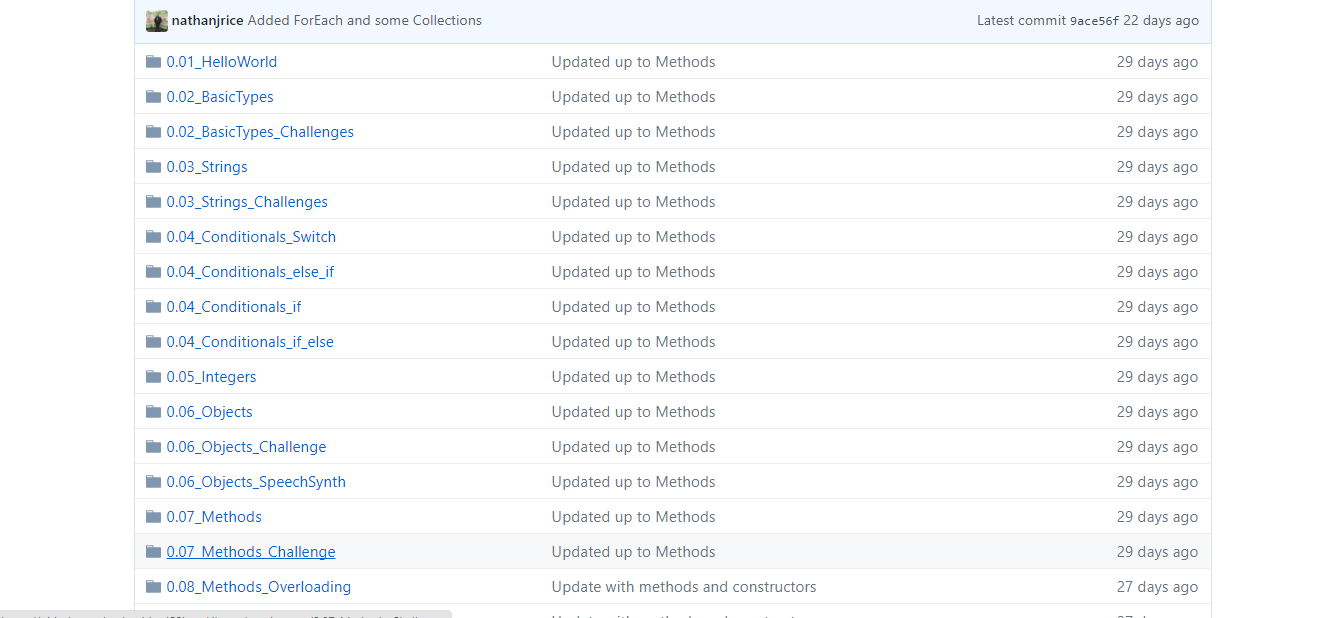
Task: Navigate into 0.04_Conditionals_else_if folder
Action: (x=250, y=272)
